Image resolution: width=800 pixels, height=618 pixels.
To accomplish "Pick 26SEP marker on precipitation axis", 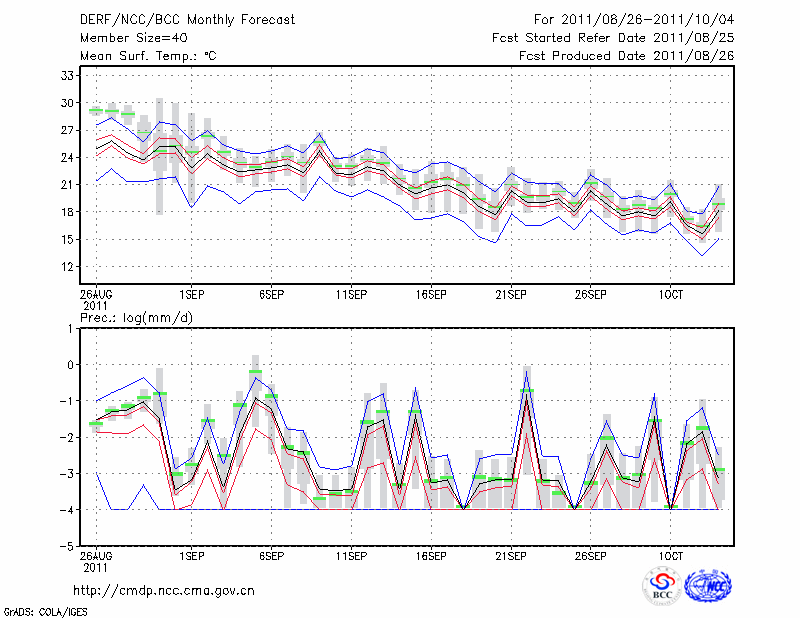I will click(x=591, y=554).
